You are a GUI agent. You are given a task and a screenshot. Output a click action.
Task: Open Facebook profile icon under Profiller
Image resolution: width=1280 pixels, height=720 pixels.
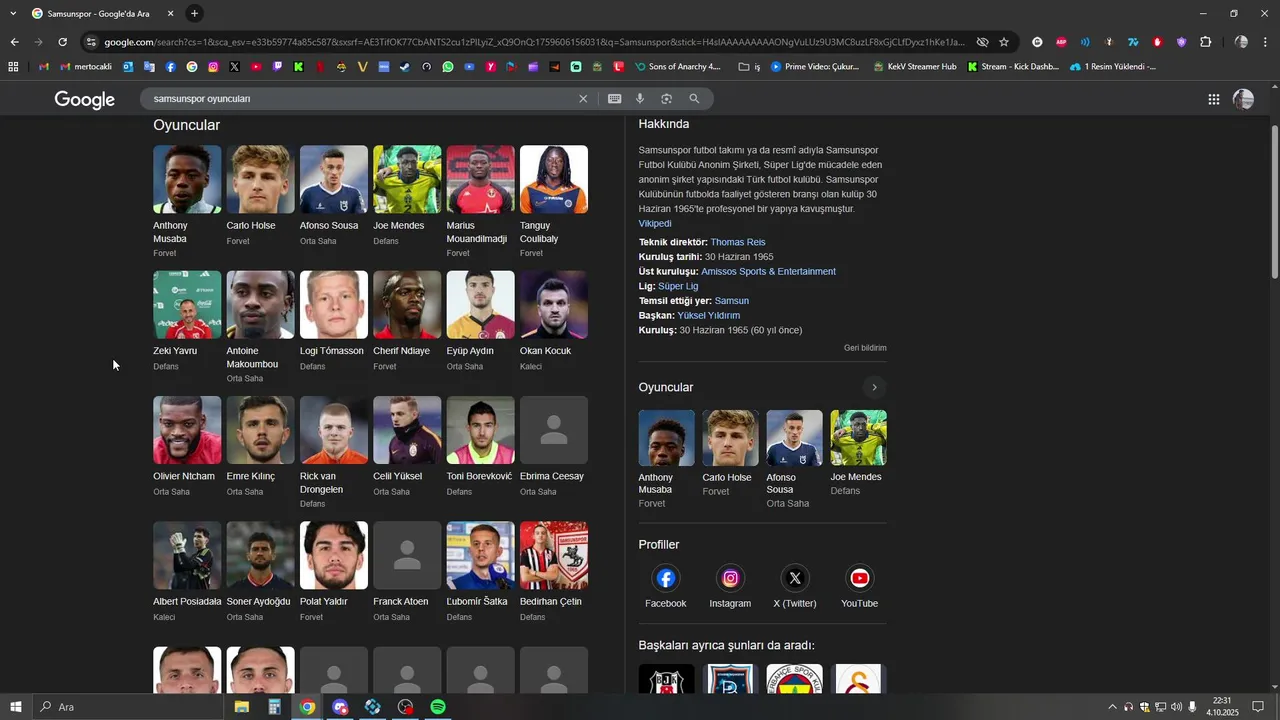[x=666, y=578]
